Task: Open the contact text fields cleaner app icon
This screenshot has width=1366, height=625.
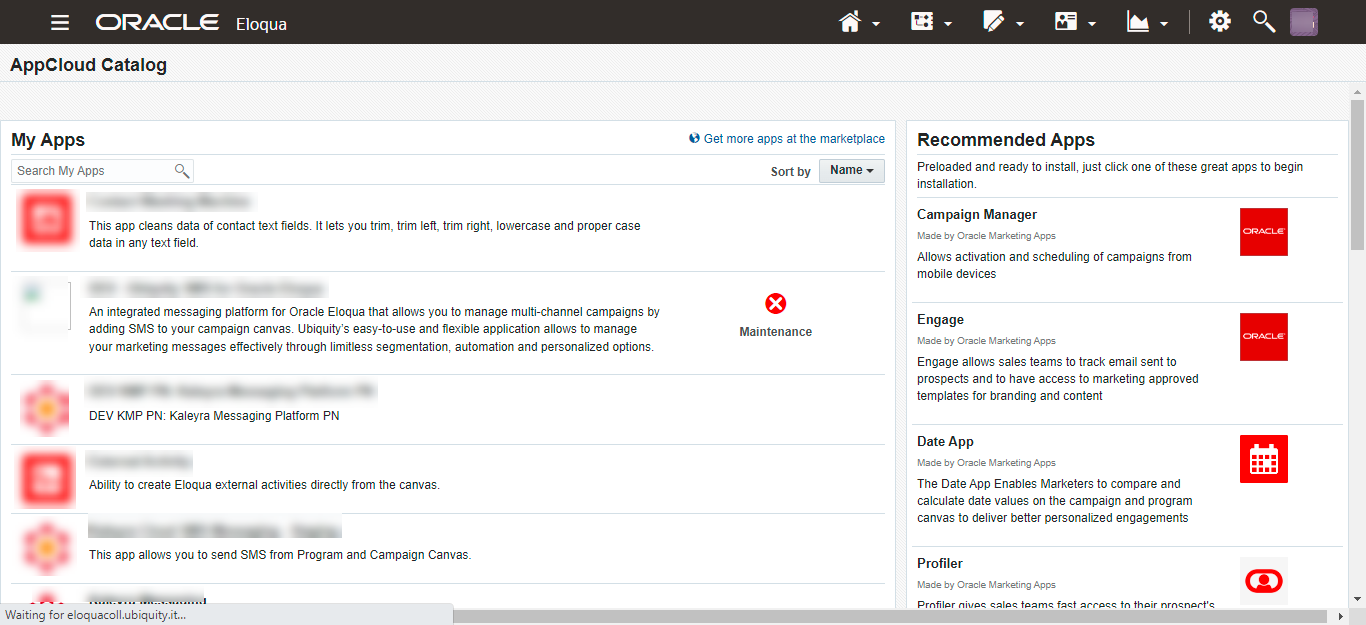Action: pos(47,221)
